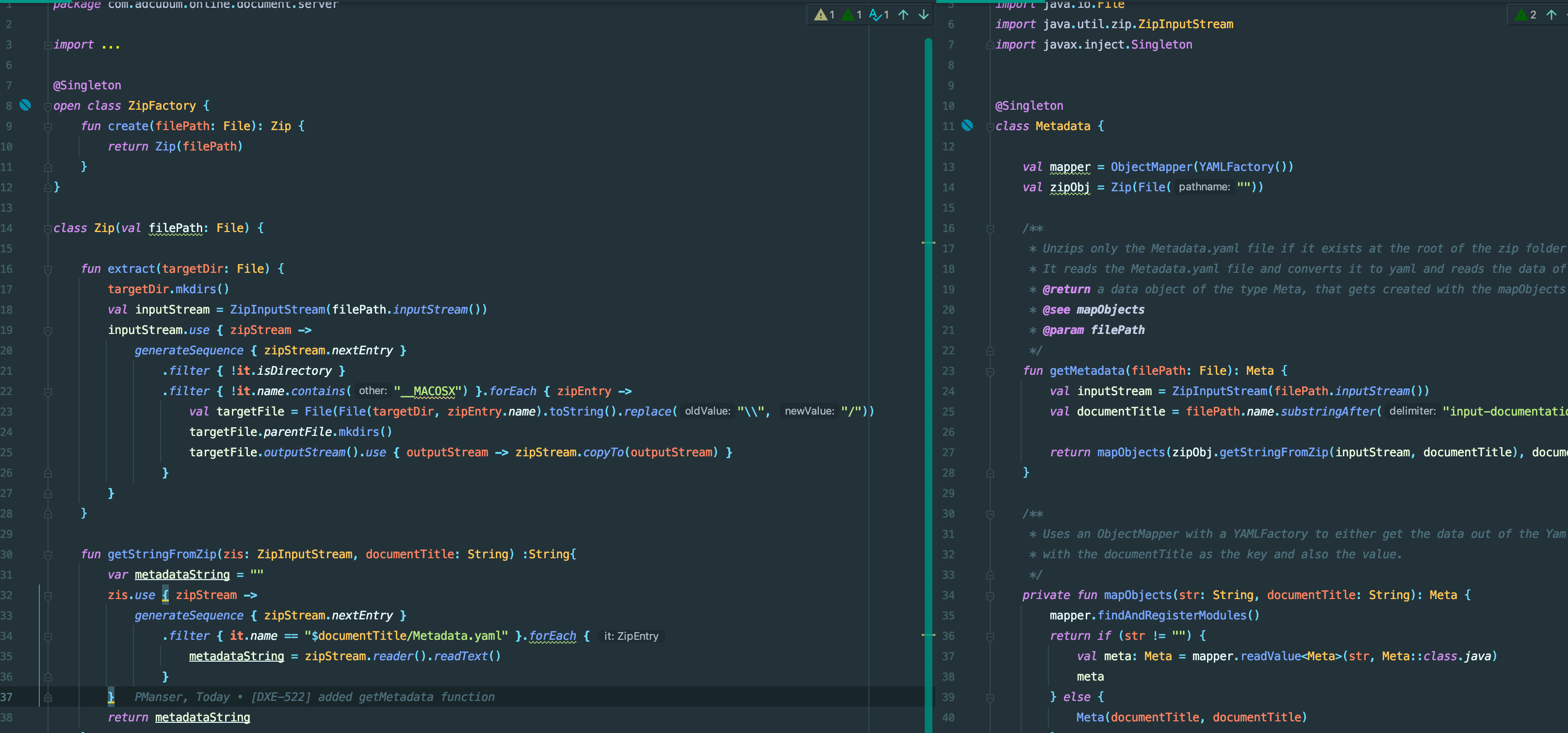The image size is (1568, 733).
Task: Collapse the Metadata class fold marker
Action: click(990, 127)
